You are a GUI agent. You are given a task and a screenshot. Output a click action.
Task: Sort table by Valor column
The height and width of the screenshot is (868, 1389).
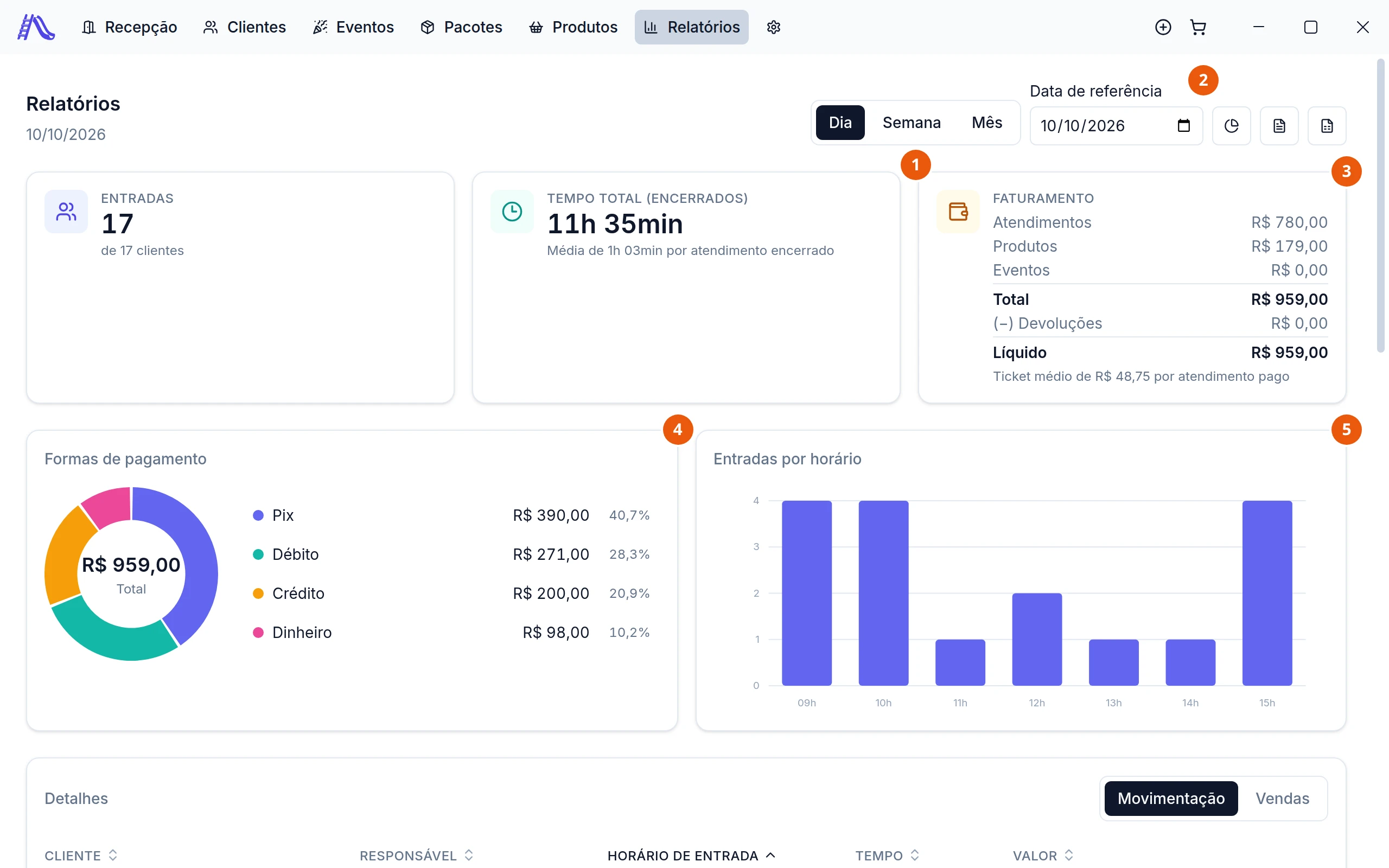point(1043,856)
